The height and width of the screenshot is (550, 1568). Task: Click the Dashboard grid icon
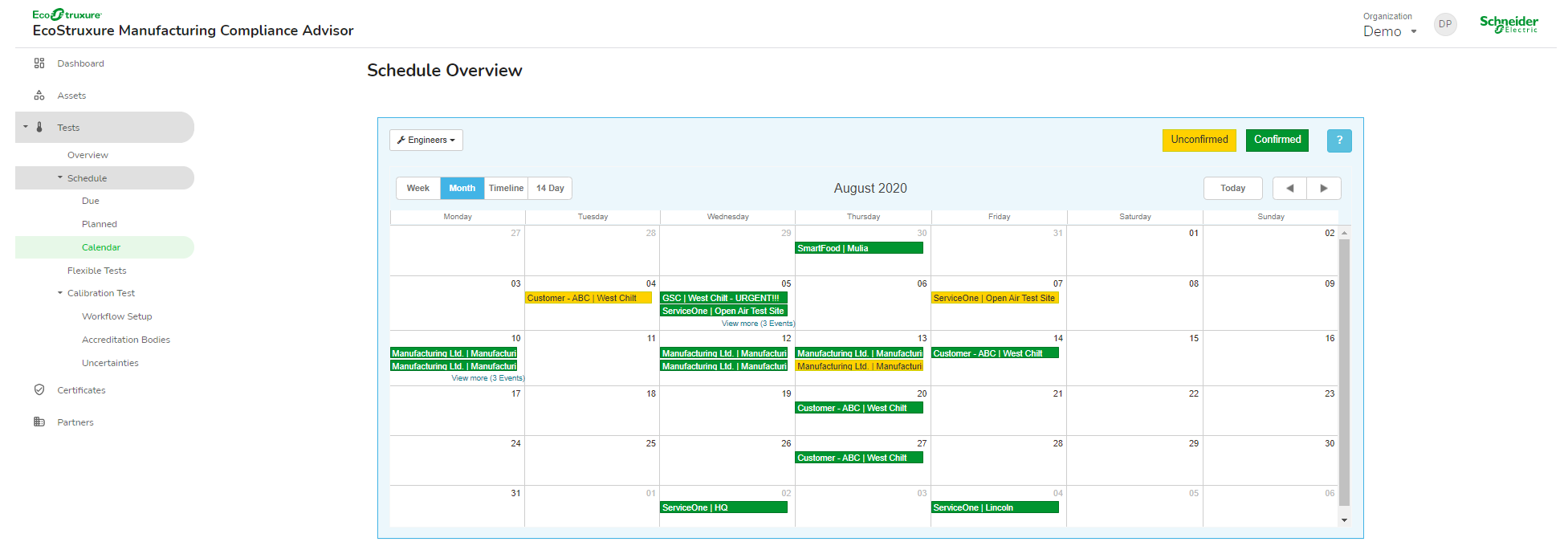pyautogui.click(x=39, y=63)
